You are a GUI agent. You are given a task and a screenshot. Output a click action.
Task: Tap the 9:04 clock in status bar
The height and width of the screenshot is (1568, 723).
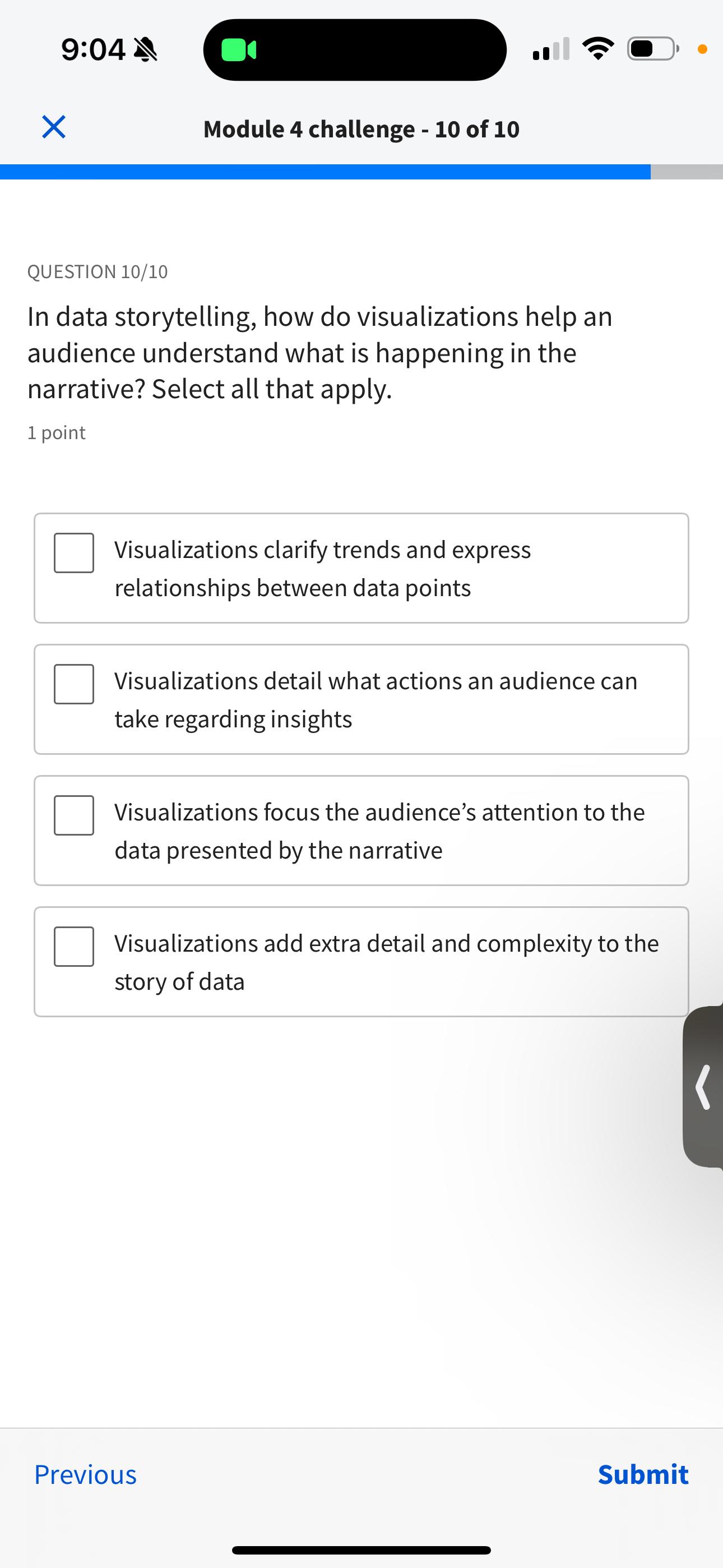(x=93, y=49)
